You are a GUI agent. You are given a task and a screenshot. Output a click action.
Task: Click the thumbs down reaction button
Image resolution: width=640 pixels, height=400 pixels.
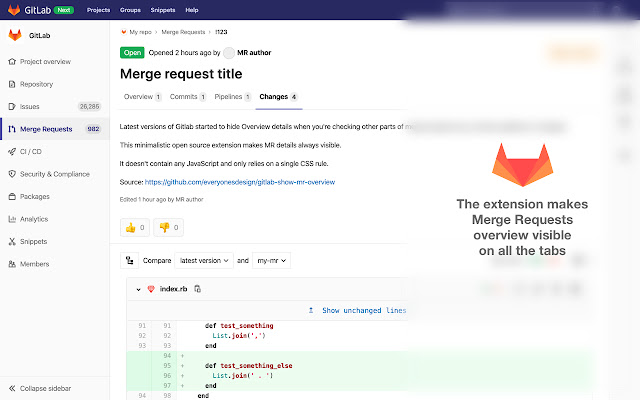click(169, 227)
